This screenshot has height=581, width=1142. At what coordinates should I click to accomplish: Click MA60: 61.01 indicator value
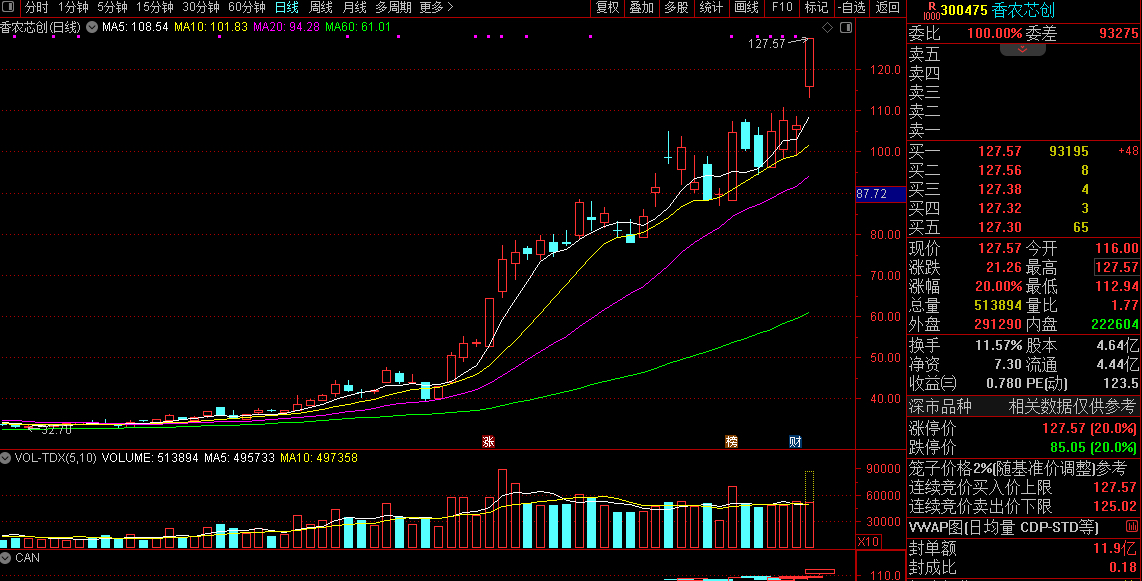click(x=358, y=27)
